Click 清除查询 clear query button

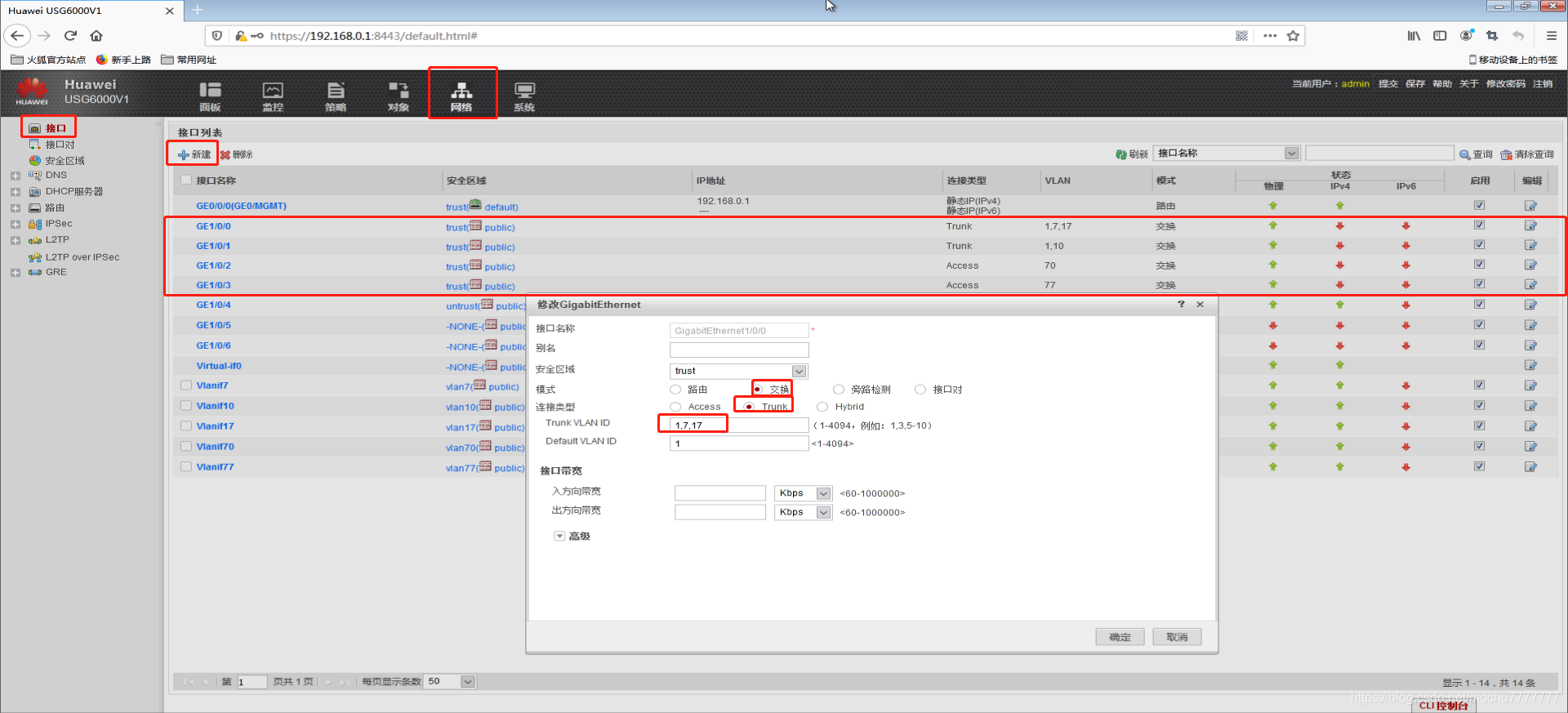[1527, 154]
